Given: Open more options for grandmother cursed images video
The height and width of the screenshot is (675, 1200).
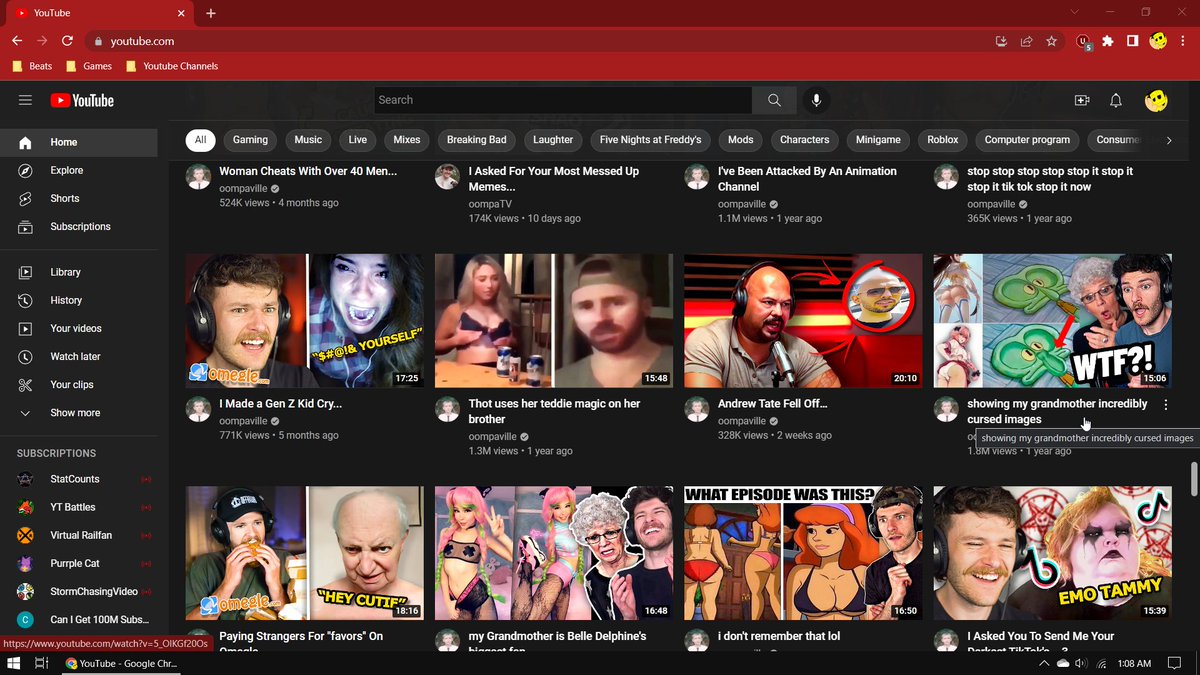Looking at the screenshot, I should tap(1166, 405).
